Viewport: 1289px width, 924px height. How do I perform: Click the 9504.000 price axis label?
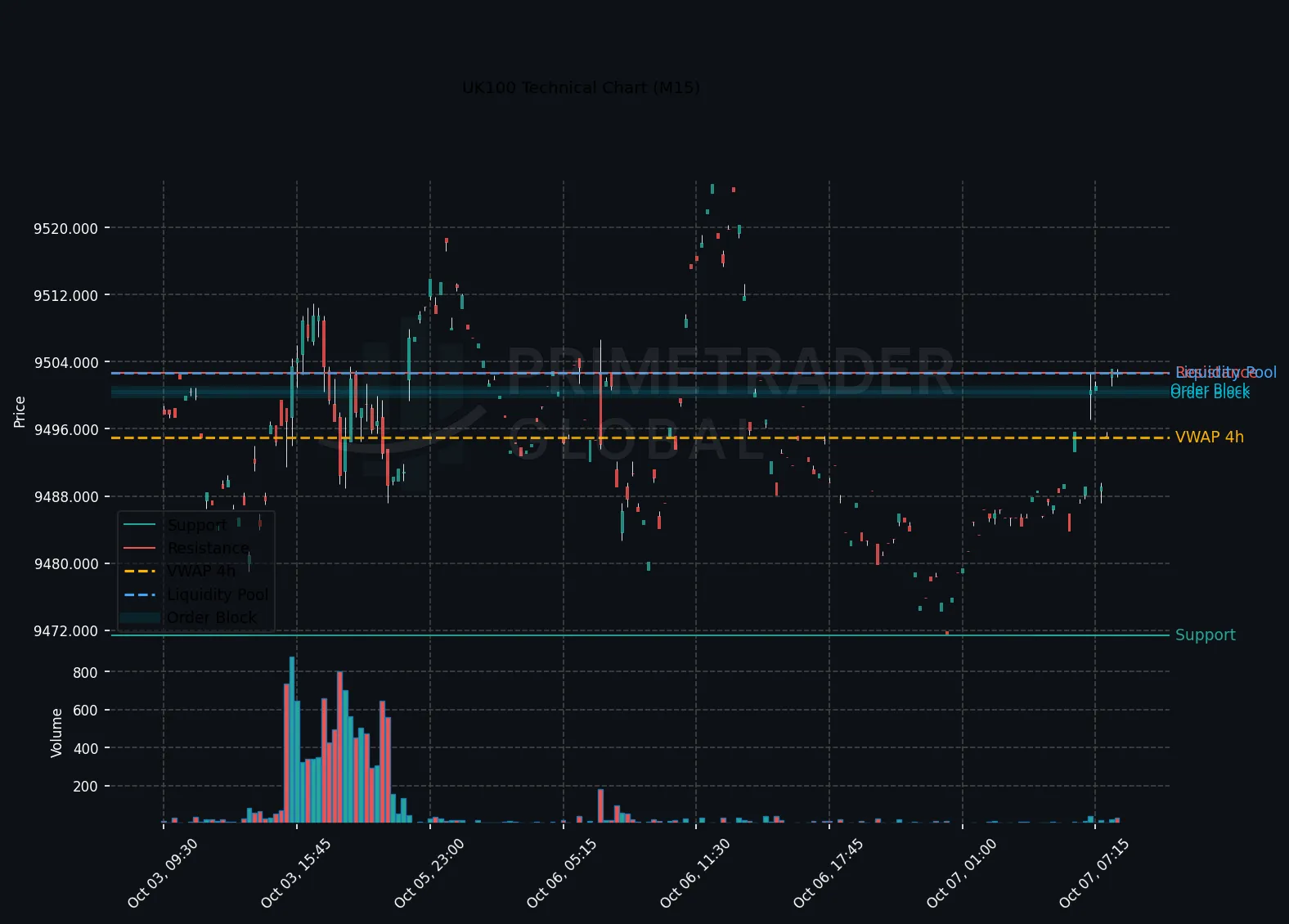(x=65, y=362)
